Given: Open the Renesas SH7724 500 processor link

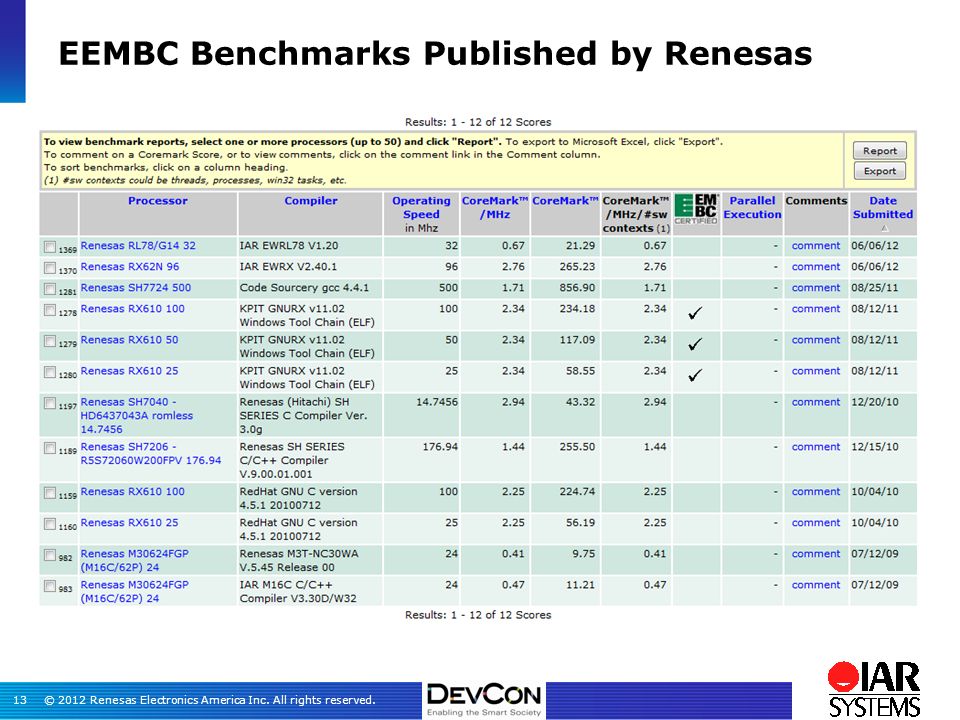Looking at the screenshot, I should pyautogui.click(x=135, y=288).
